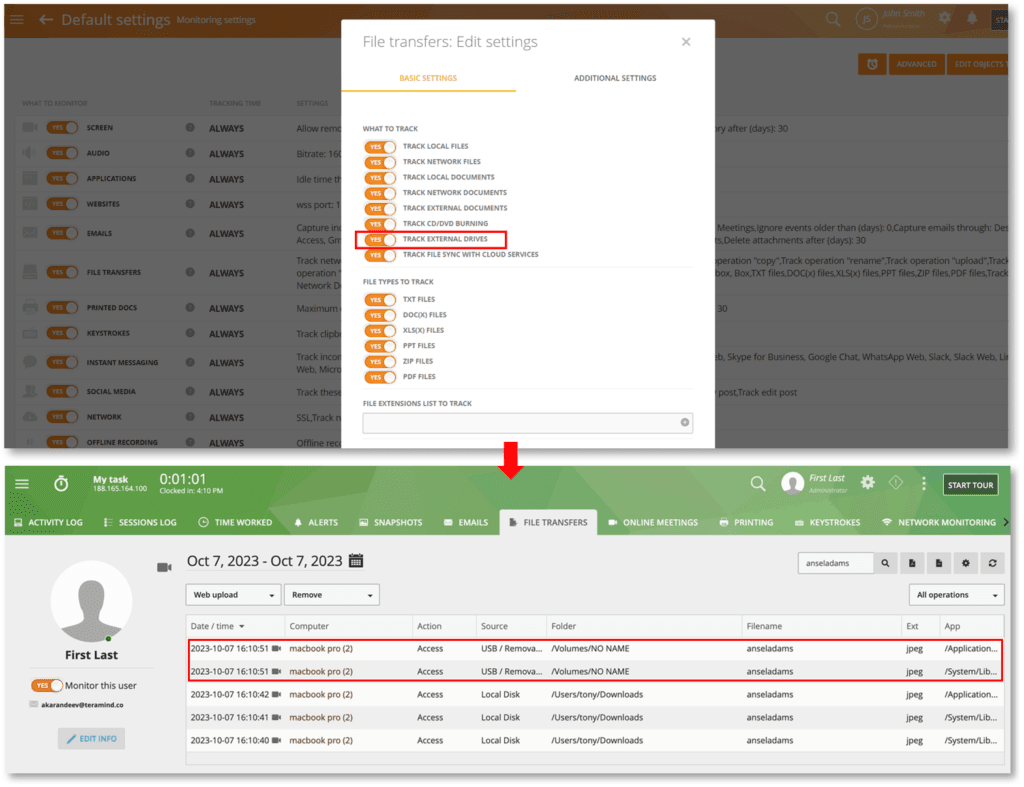Toggle Track Local Documents switch
Viewport: 1024px width, 787px height.
(x=380, y=178)
